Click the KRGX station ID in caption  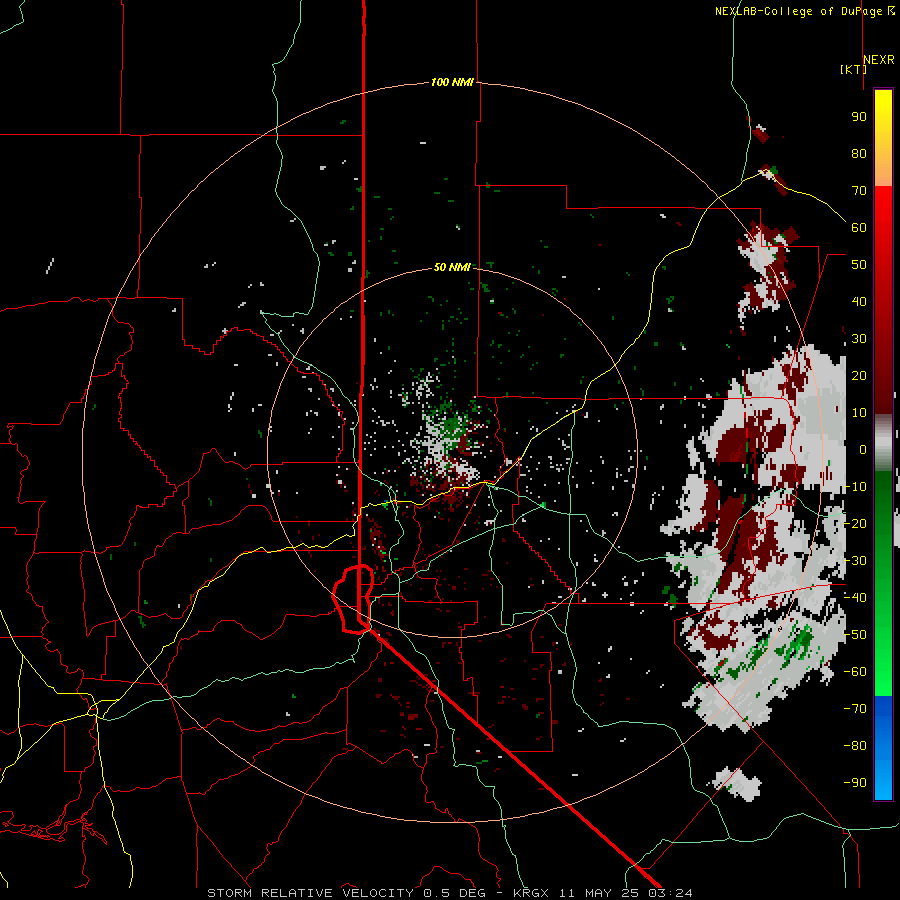click(x=532, y=893)
